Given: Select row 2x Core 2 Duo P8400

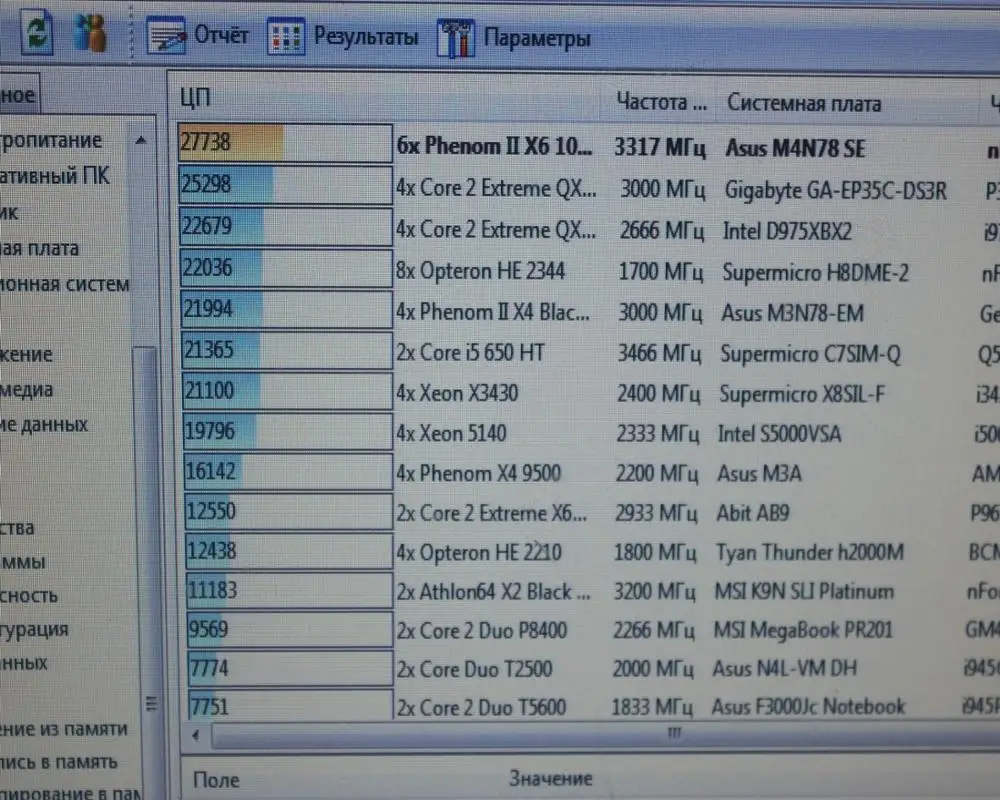Looking at the screenshot, I should [x=593, y=630].
